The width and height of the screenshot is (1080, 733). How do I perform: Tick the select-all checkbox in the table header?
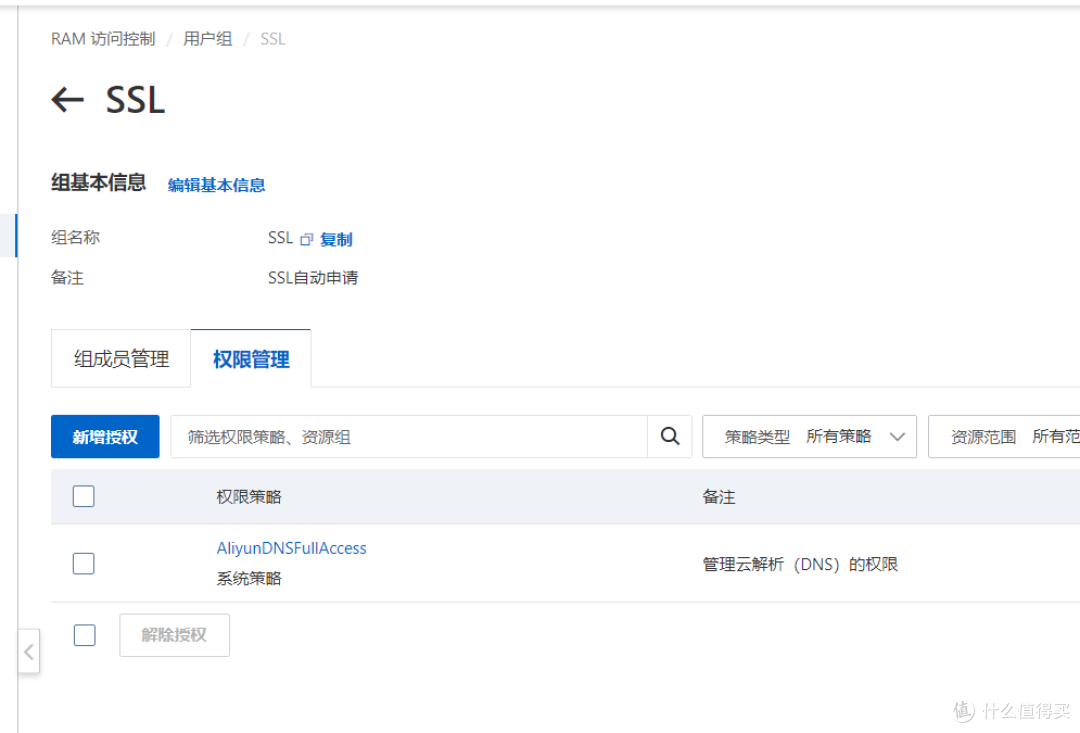tap(83, 496)
